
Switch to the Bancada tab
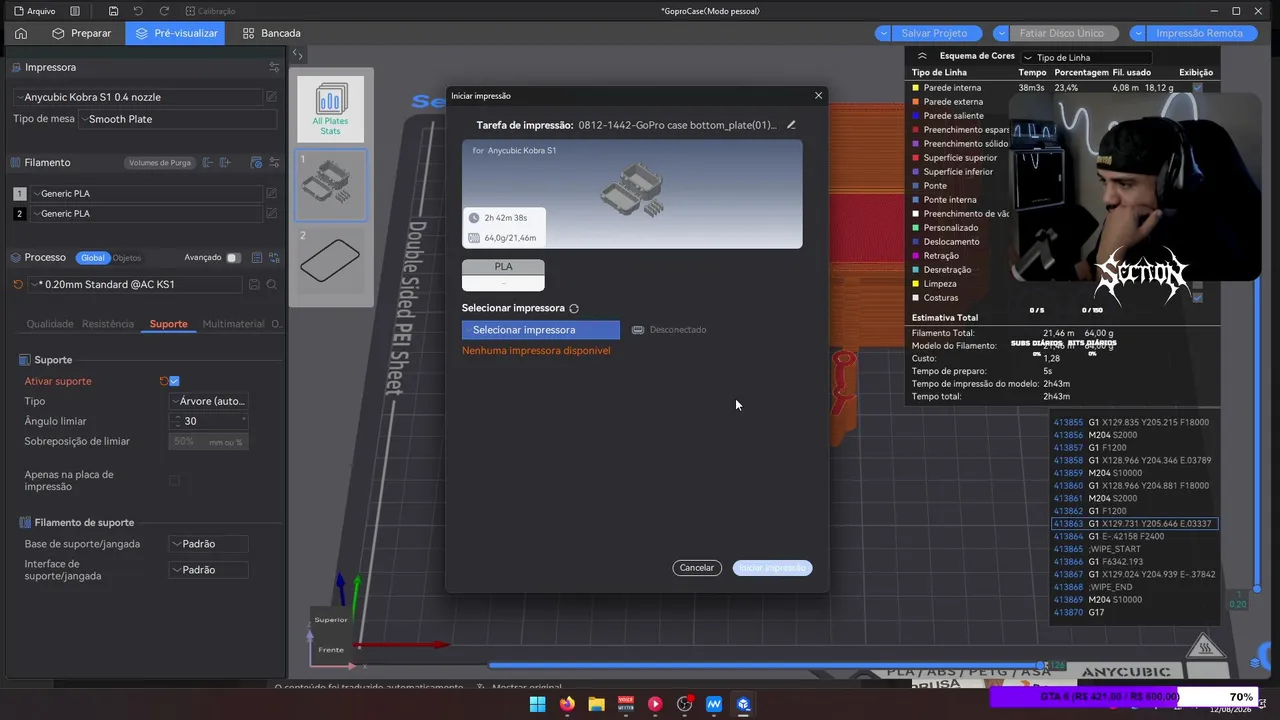(x=271, y=33)
